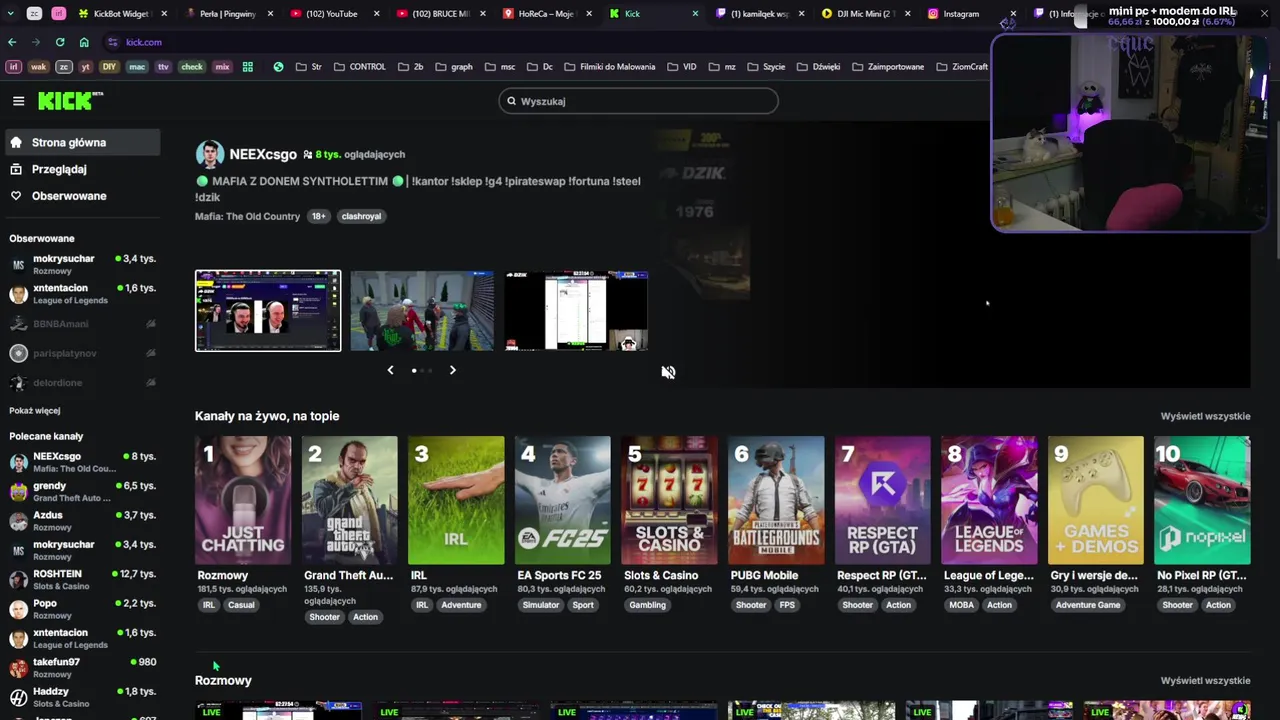Go to the previous featured stream

pyautogui.click(x=390, y=370)
